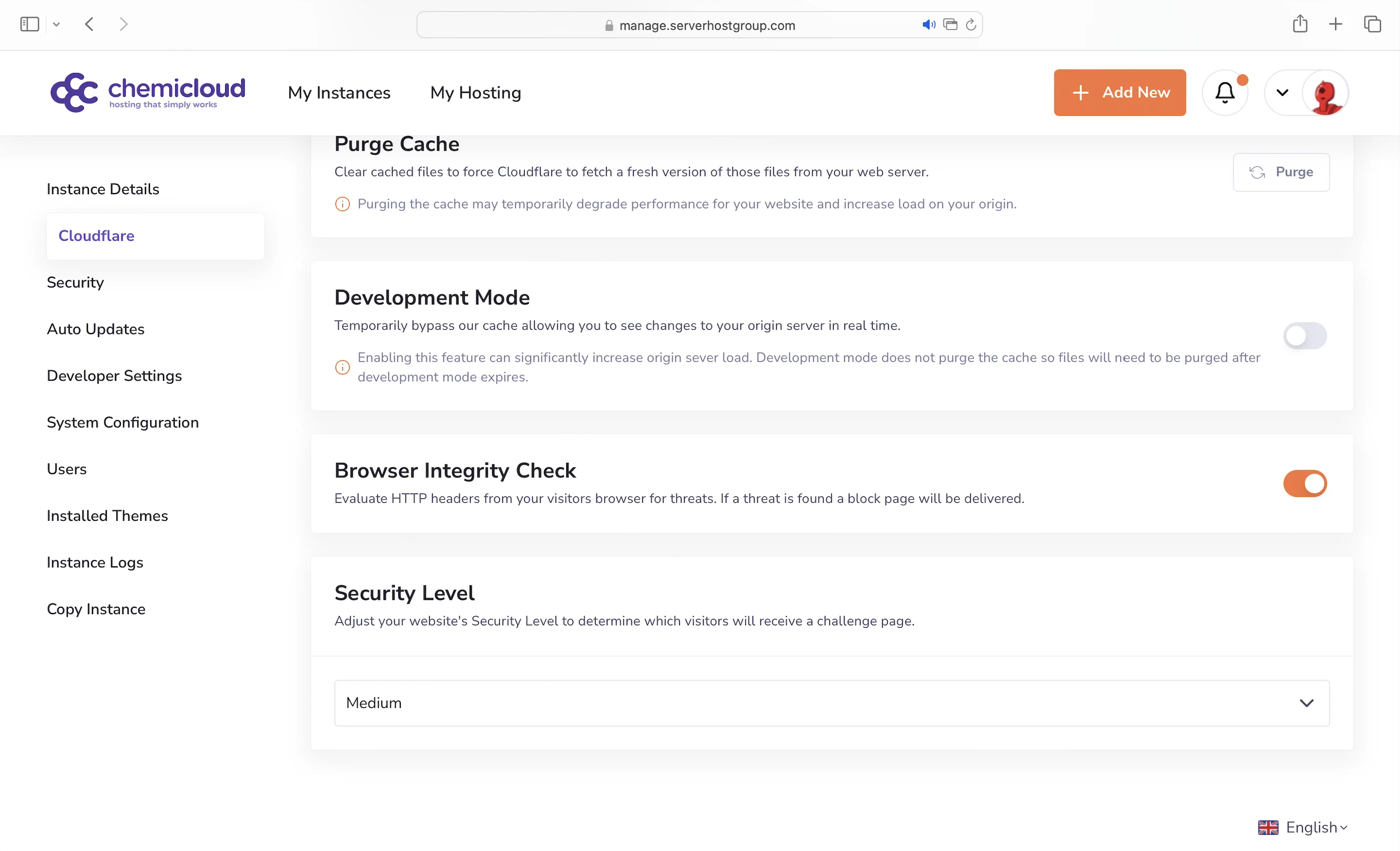
Task: Purge the Cloudflare cache
Action: pos(1281,172)
